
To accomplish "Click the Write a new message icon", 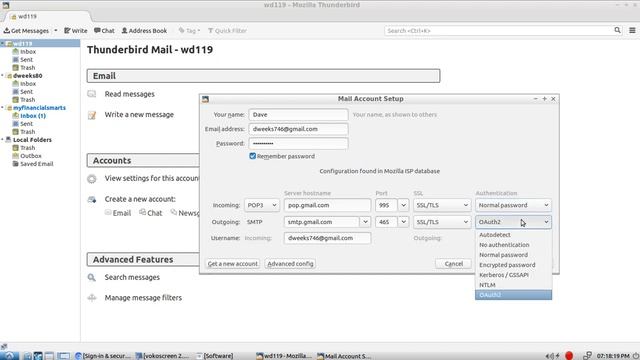I will 92,115.
